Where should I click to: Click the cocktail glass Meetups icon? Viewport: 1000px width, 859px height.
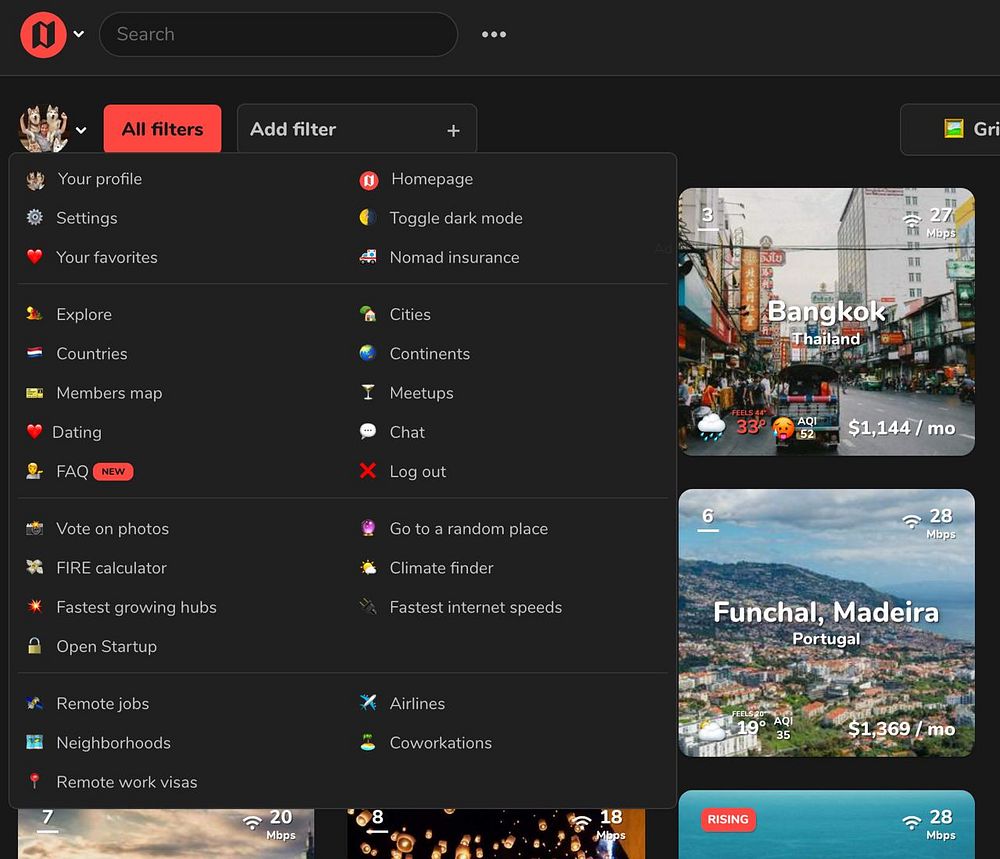pyautogui.click(x=368, y=392)
